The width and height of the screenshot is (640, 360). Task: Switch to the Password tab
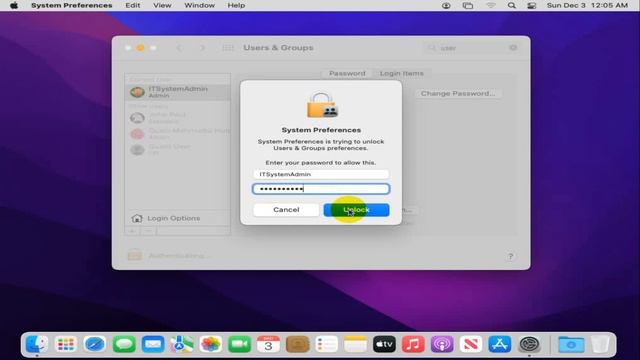347,73
